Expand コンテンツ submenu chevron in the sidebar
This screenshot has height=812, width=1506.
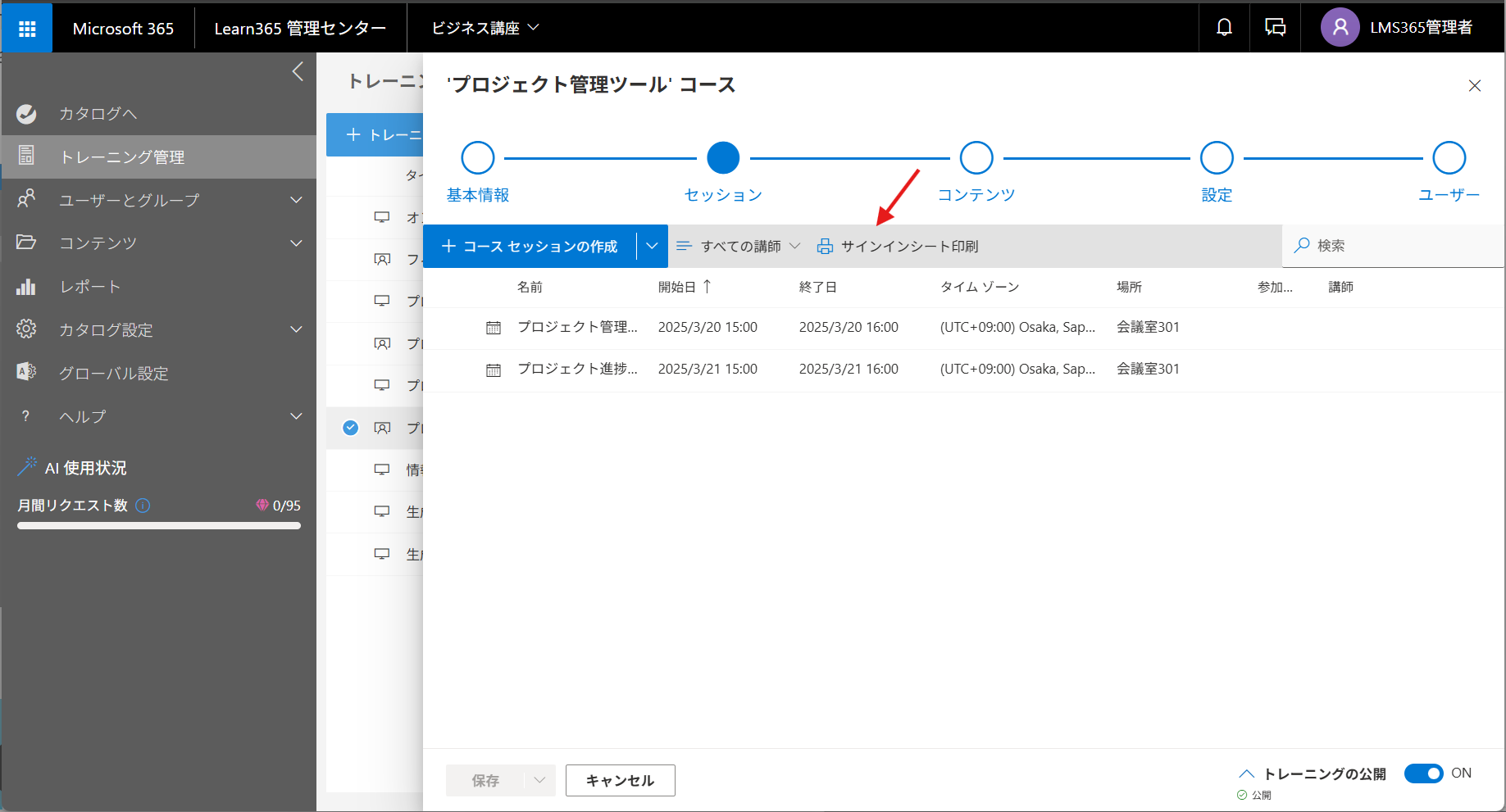[297, 243]
